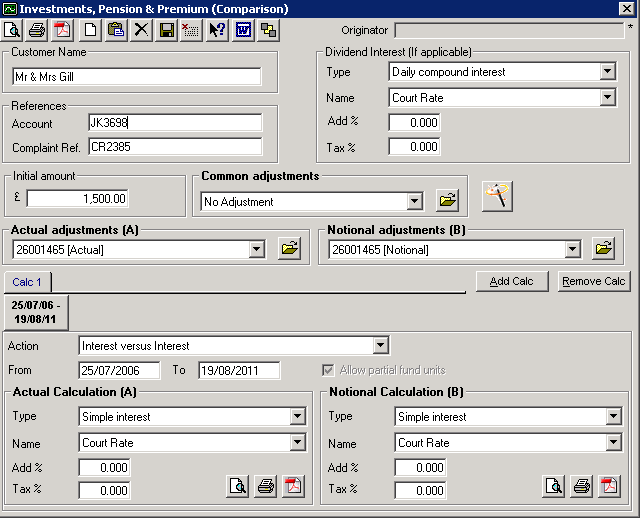This screenshot has width=640, height=518.
Task: Open Actual Calculation Name dropdown
Action: click(298, 442)
